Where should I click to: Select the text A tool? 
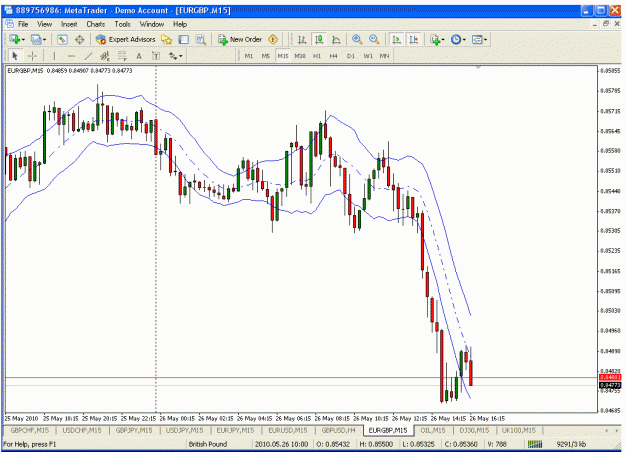139,56
